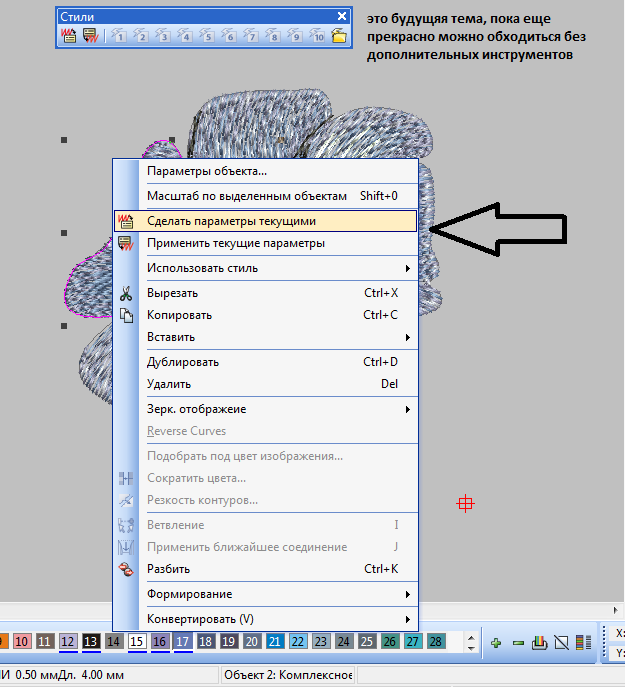Apply favorite style 2 in Стили toolbar
This screenshot has width=625, height=687.
(x=140, y=35)
